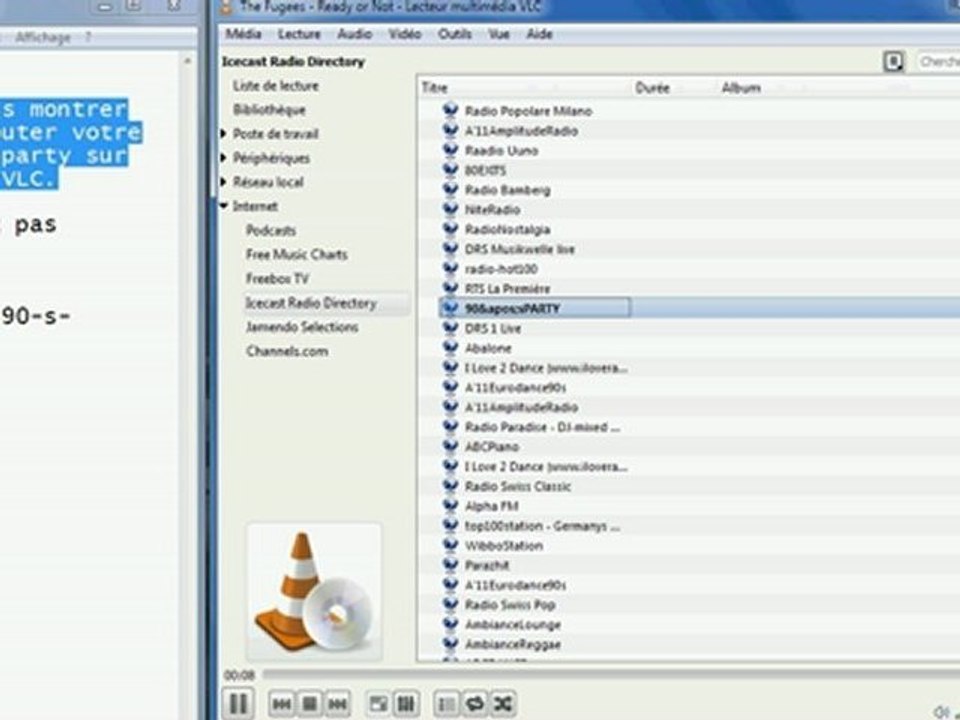The height and width of the screenshot is (720, 960).
Task: Select DRS Musikwelle live station
Action: pos(520,249)
